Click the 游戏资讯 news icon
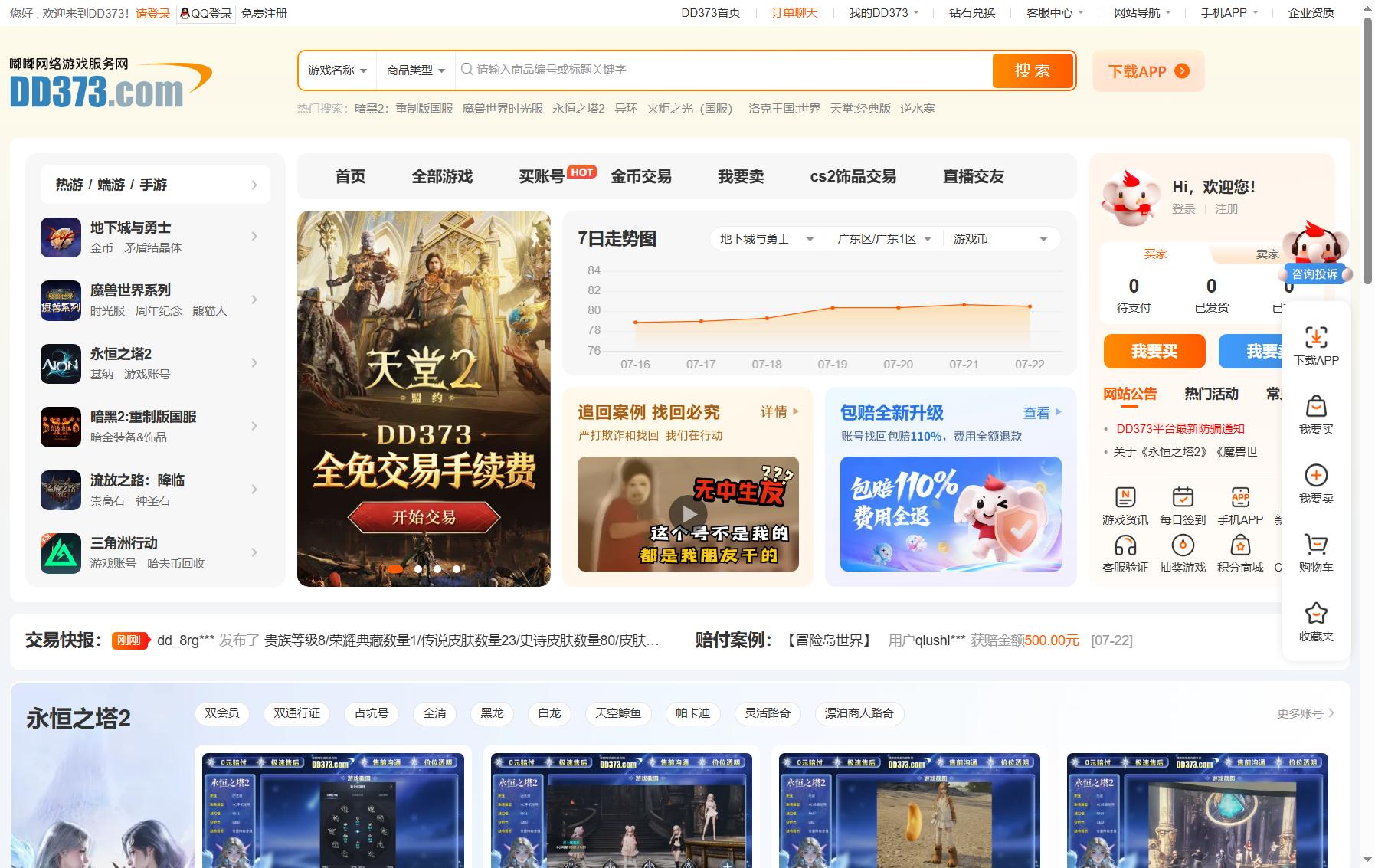Screen dimensions: 1375x868 coord(1125,497)
